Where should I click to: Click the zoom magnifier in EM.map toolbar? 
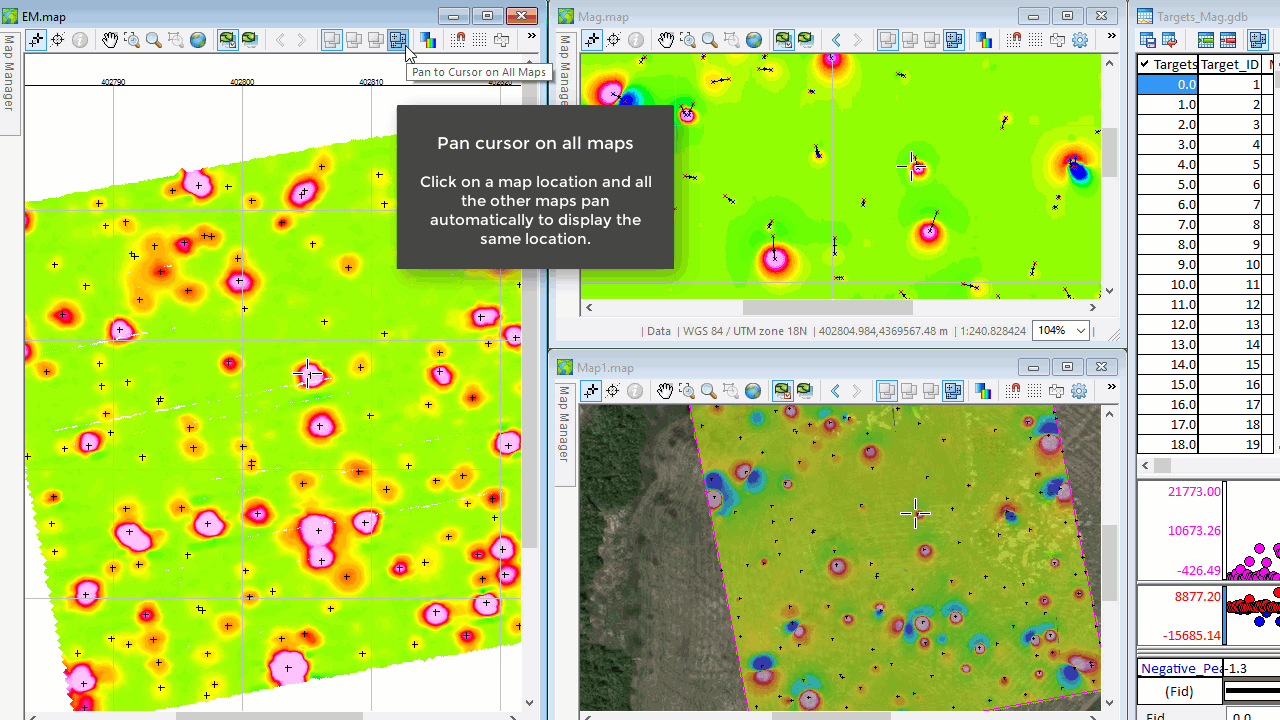153,40
